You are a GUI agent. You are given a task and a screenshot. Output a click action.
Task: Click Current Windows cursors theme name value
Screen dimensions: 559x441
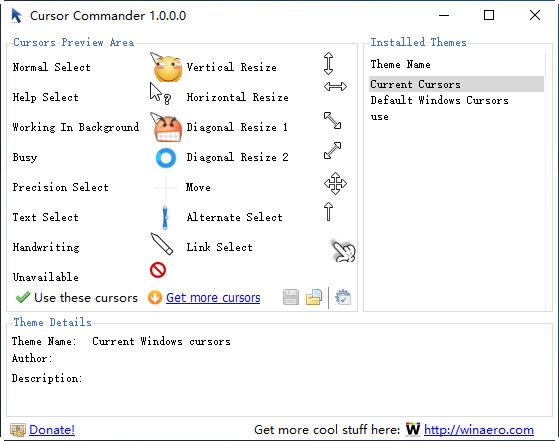(161, 341)
